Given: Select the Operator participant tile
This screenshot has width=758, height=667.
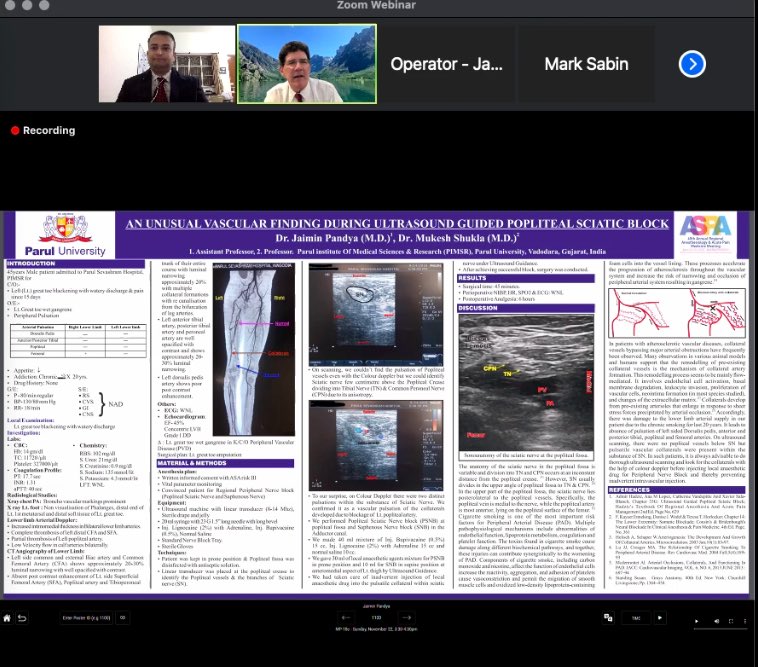Looking at the screenshot, I should point(446,64).
